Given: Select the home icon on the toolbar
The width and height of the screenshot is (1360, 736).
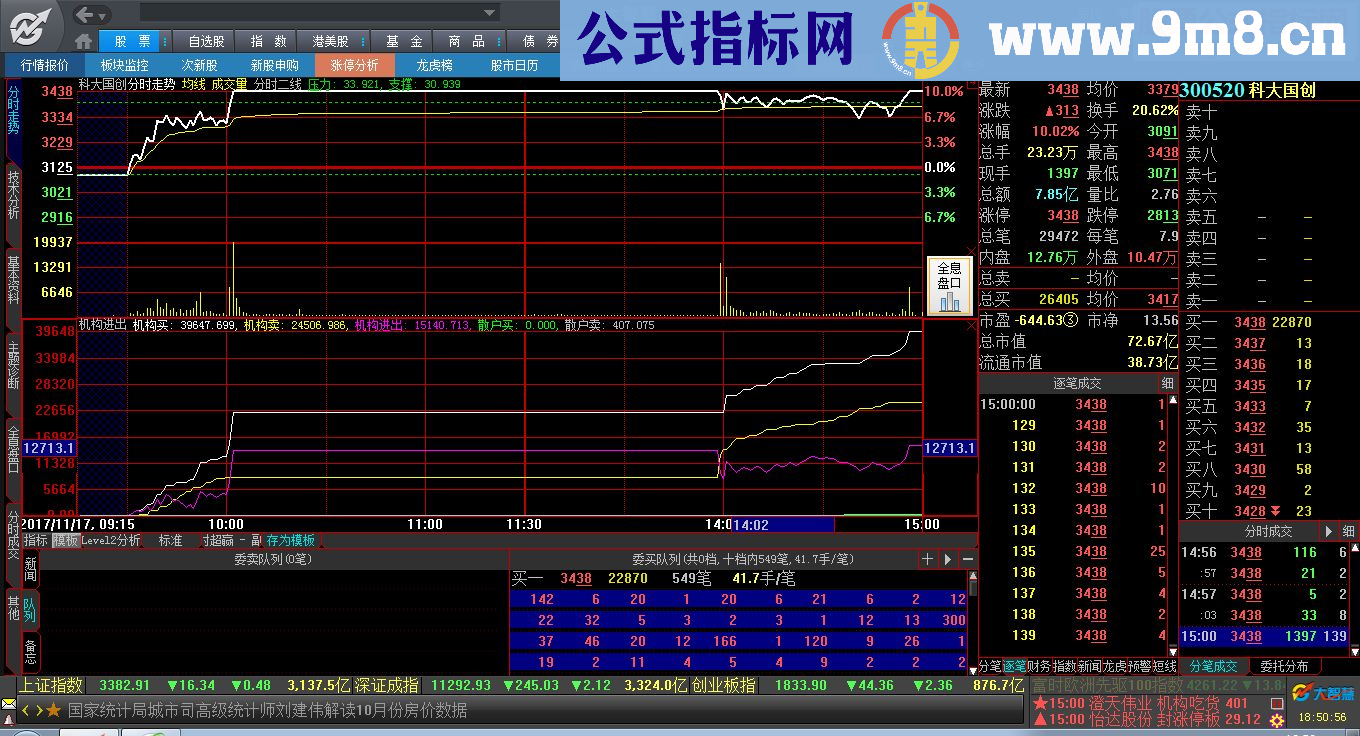Looking at the screenshot, I should pyautogui.click(x=85, y=40).
